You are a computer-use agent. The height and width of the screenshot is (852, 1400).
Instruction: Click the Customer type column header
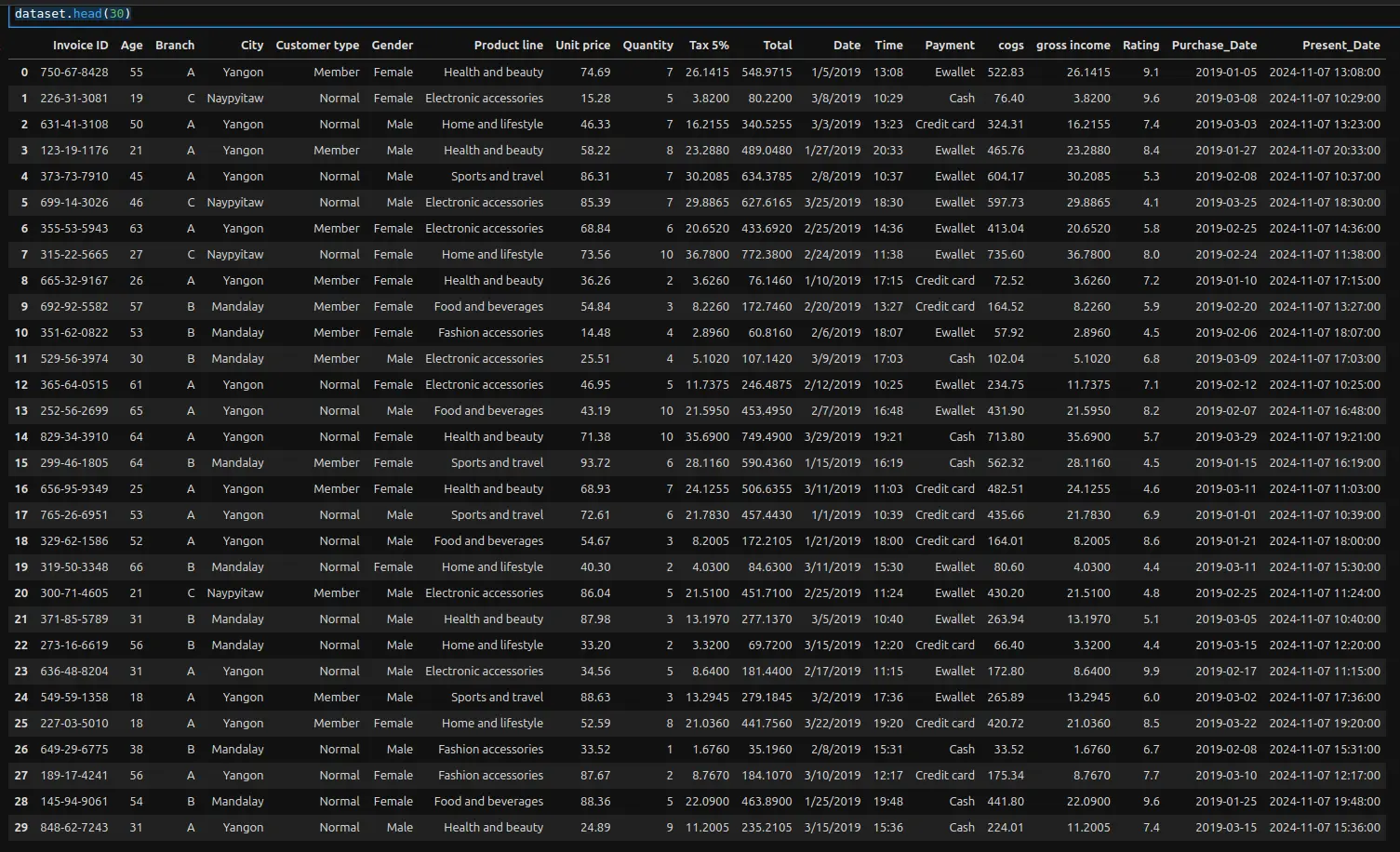click(317, 45)
